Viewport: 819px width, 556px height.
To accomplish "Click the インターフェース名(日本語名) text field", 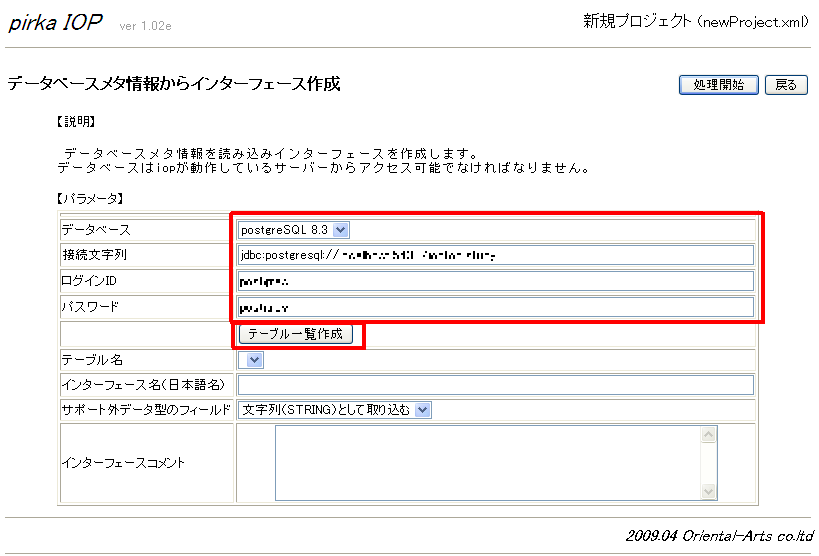I will pyautogui.click(x=495, y=385).
